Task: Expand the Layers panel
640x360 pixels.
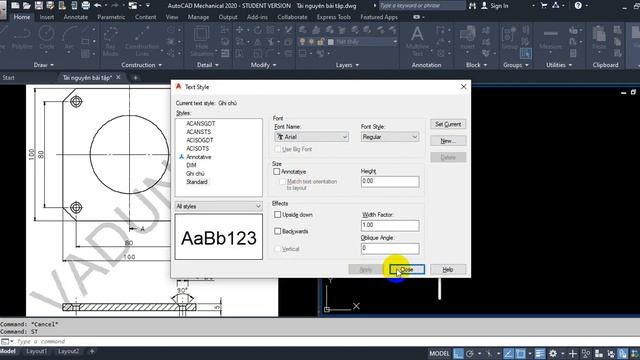Action: click(x=347, y=65)
